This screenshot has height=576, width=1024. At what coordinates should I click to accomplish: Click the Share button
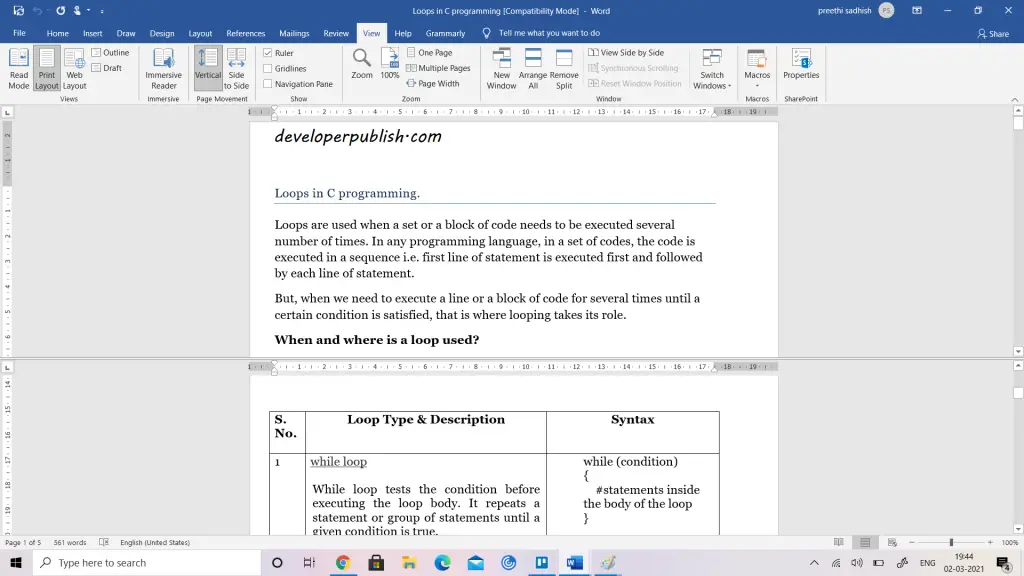pos(993,33)
